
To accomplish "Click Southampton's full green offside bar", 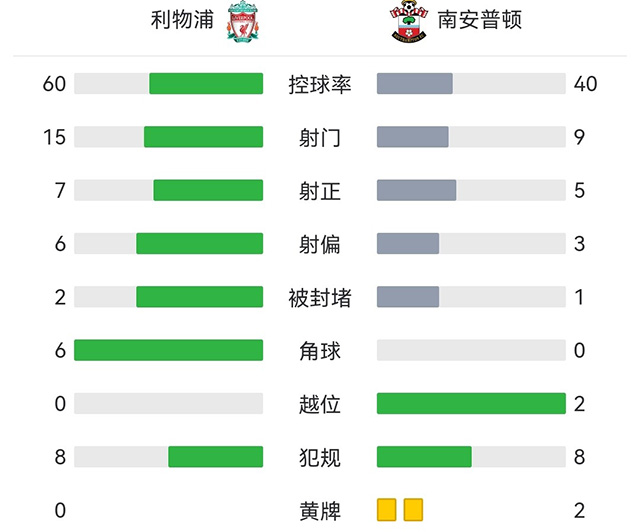I will tap(471, 403).
